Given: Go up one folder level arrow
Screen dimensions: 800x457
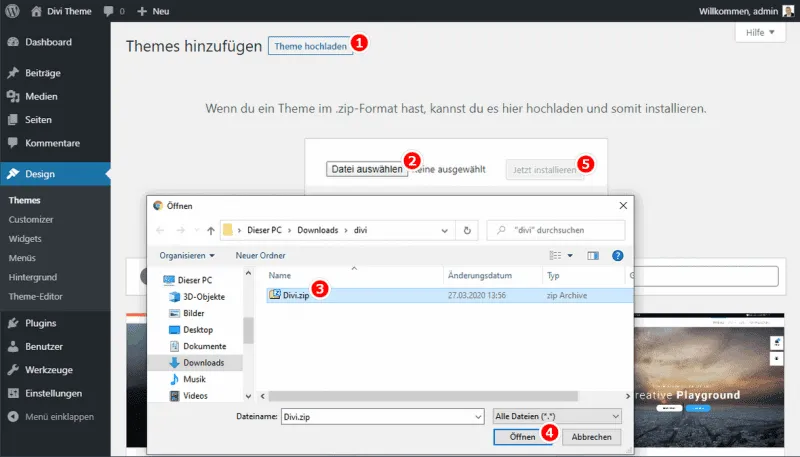Looking at the screenshot, I should pos(211,231).
